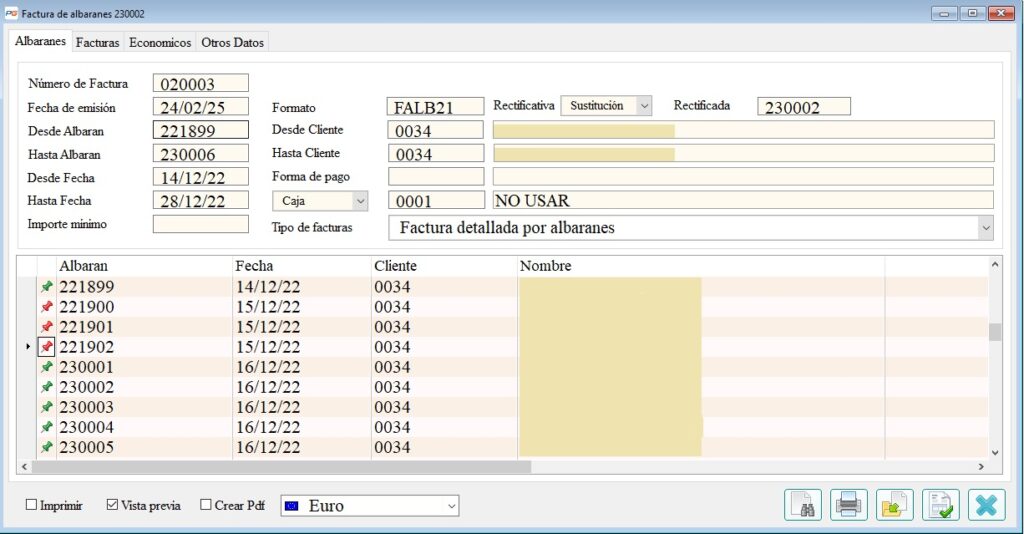Image resolution: width=1024 pixels, height=534 pixels.
Task: Enable the Imprimir checkbox
Action: (31, 505)
